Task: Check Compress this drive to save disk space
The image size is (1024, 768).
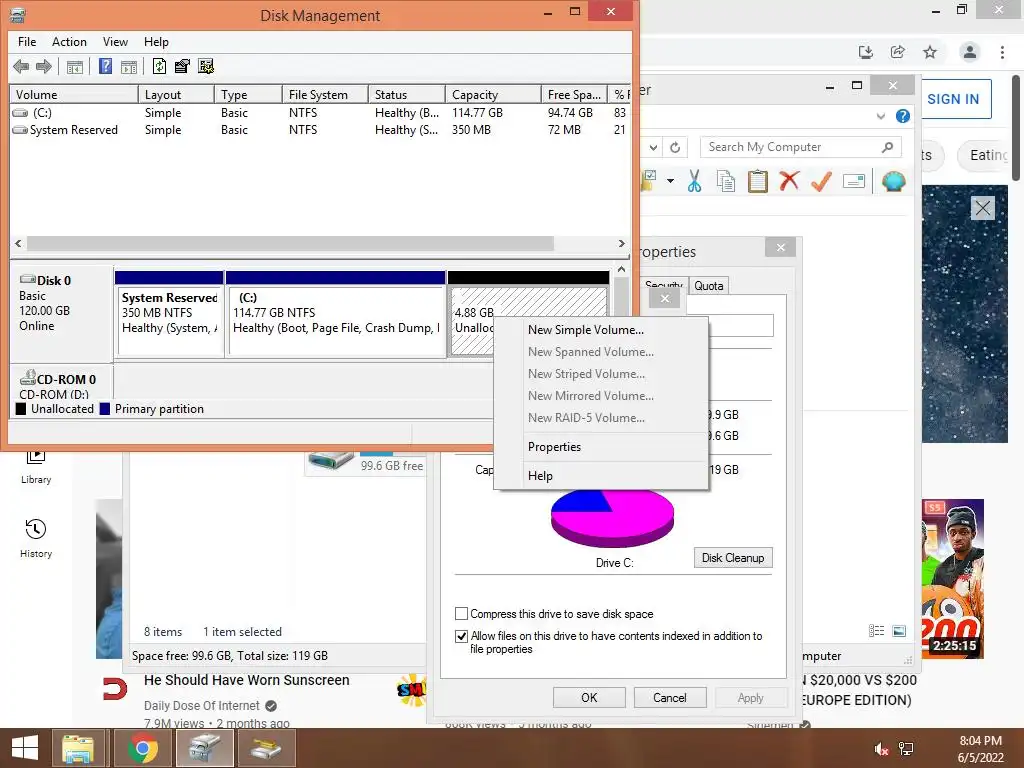Action: 461,614
